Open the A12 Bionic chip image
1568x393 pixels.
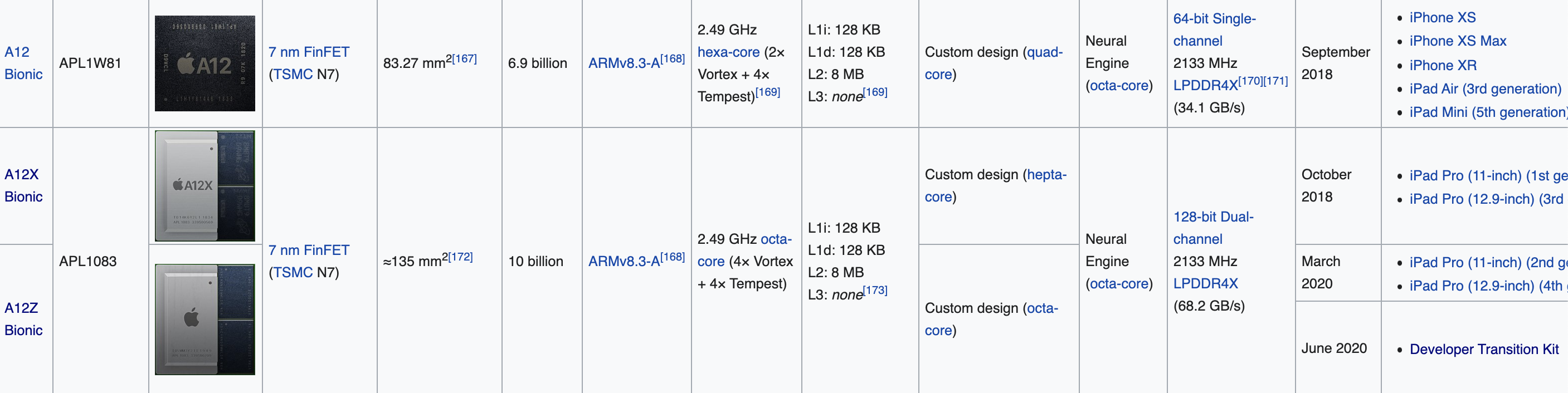coord(204,63)
